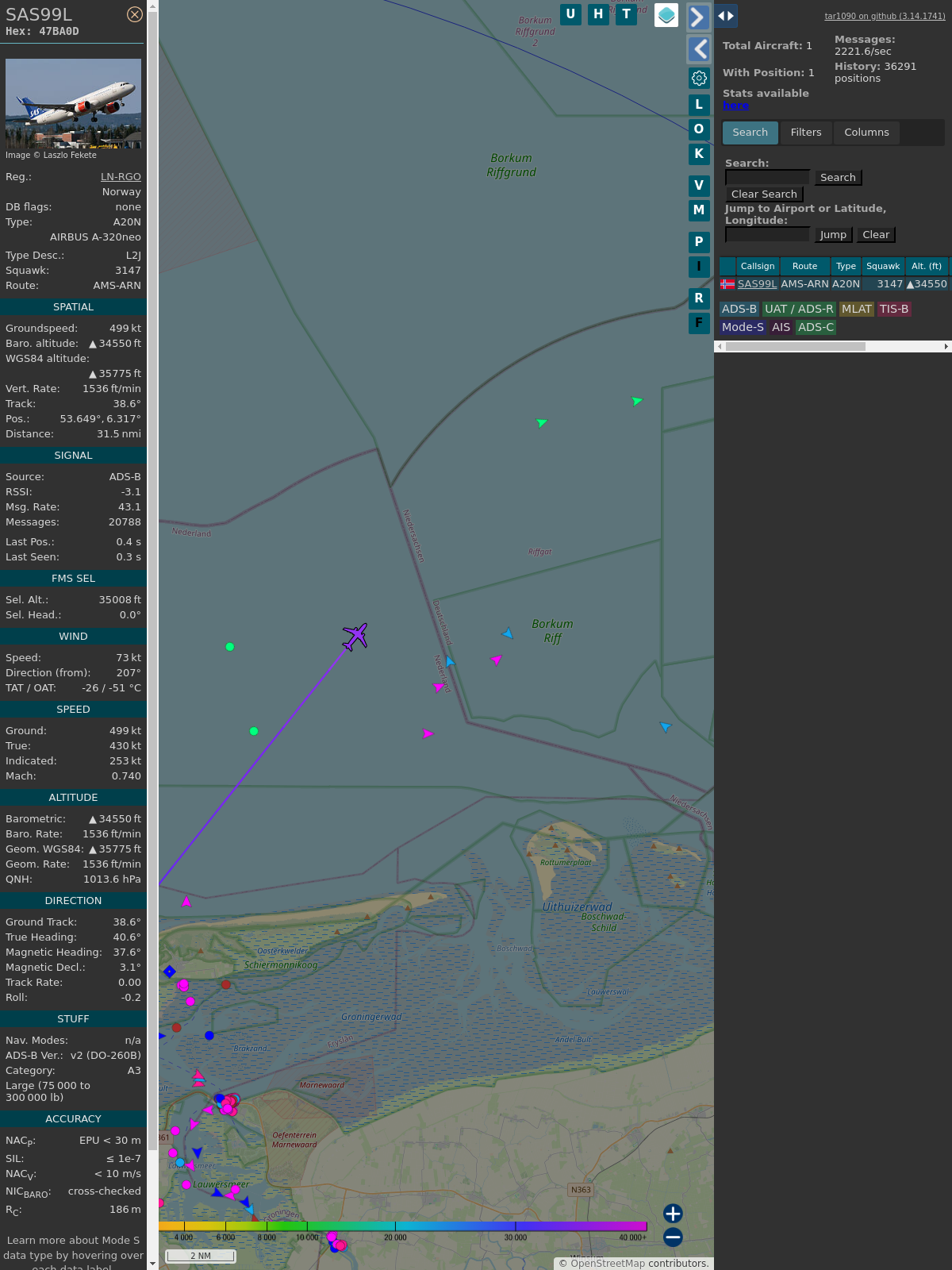Click the left chevron map button
The image size is (952, 1270).
(x=698, y=49)
